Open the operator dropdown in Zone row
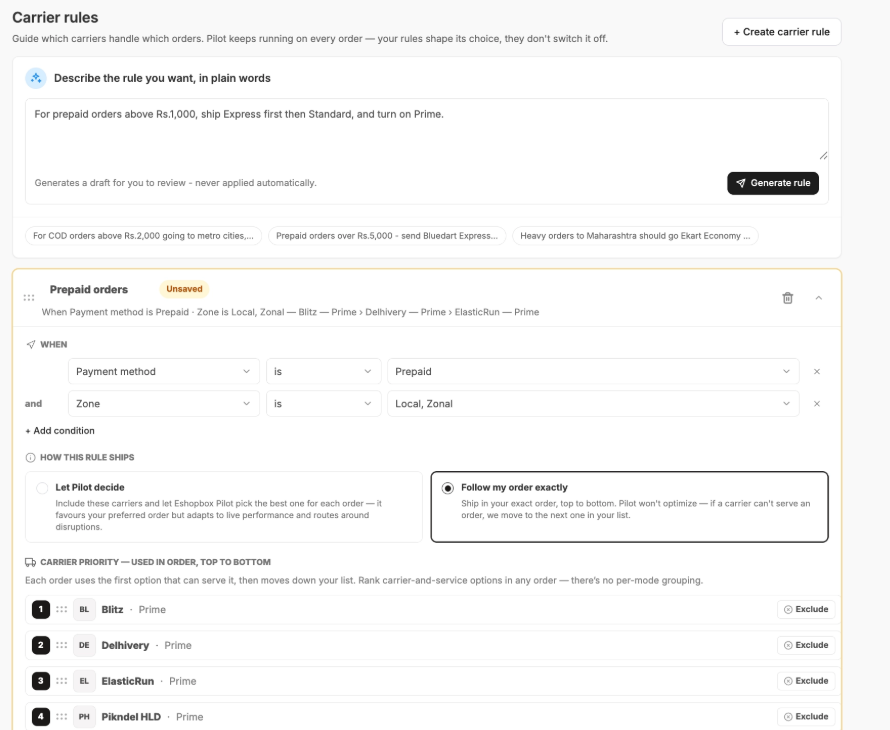Screen dimensions: 890x730 (x=324, y=404)
